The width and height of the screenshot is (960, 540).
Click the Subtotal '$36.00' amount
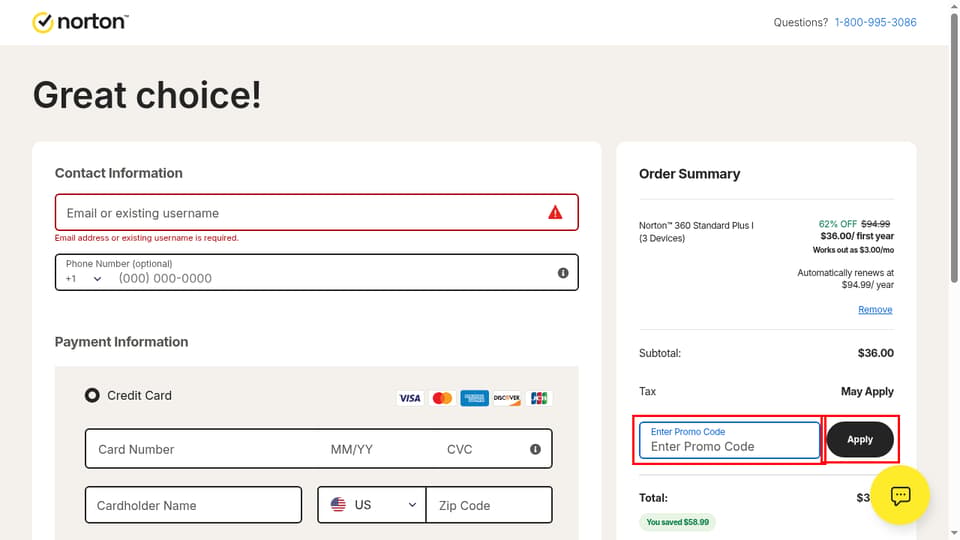tap(876, 353)
